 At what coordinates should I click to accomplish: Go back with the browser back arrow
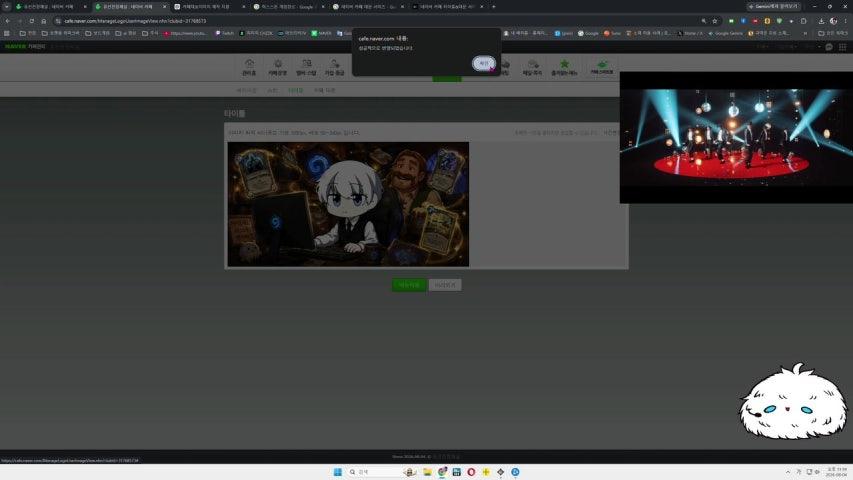(x=8, y=21)
